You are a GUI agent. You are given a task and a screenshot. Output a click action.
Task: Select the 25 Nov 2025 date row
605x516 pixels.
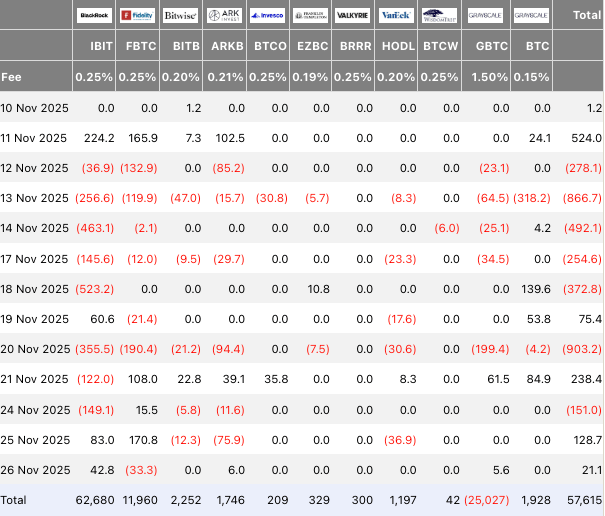pyautogui.click(x=301, y=440)
